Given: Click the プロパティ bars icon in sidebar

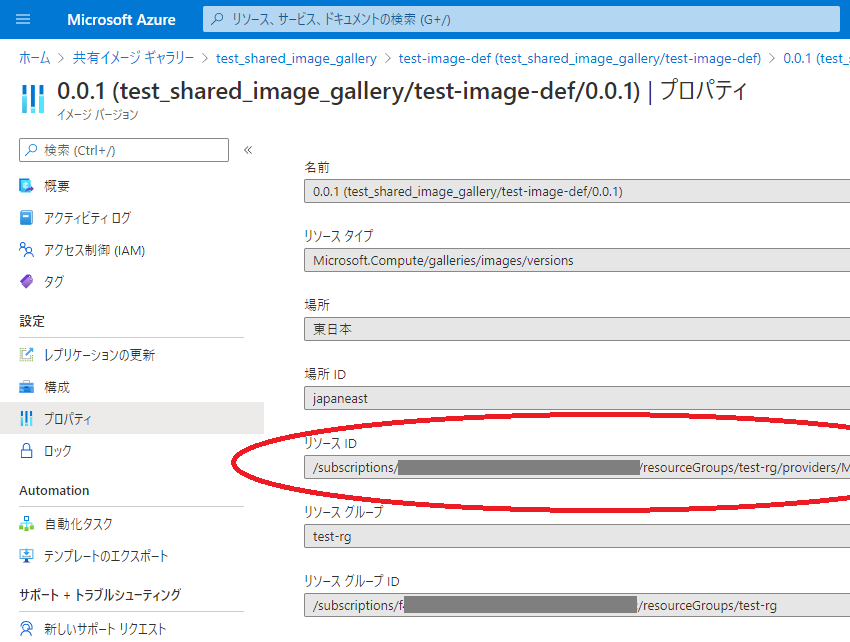Looking at the screenshot, I should [x=26, y=419].
